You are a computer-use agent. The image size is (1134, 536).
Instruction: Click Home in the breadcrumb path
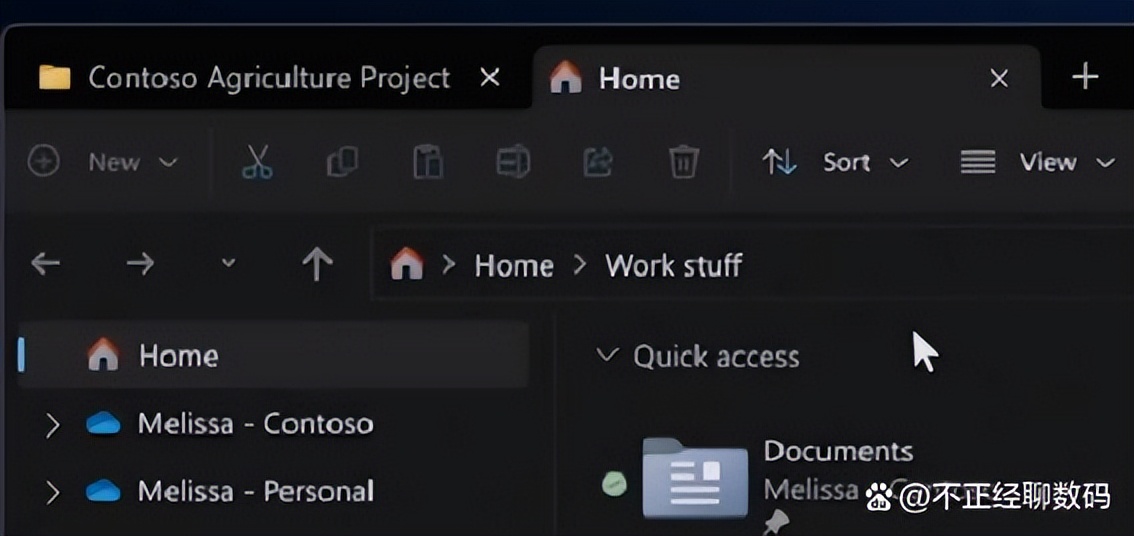point(514,265)
